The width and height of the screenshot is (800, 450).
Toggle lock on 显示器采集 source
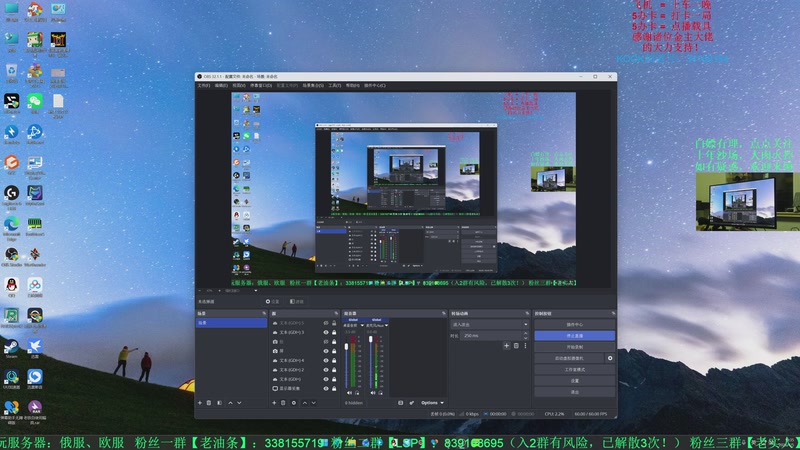tap(334, 388)
